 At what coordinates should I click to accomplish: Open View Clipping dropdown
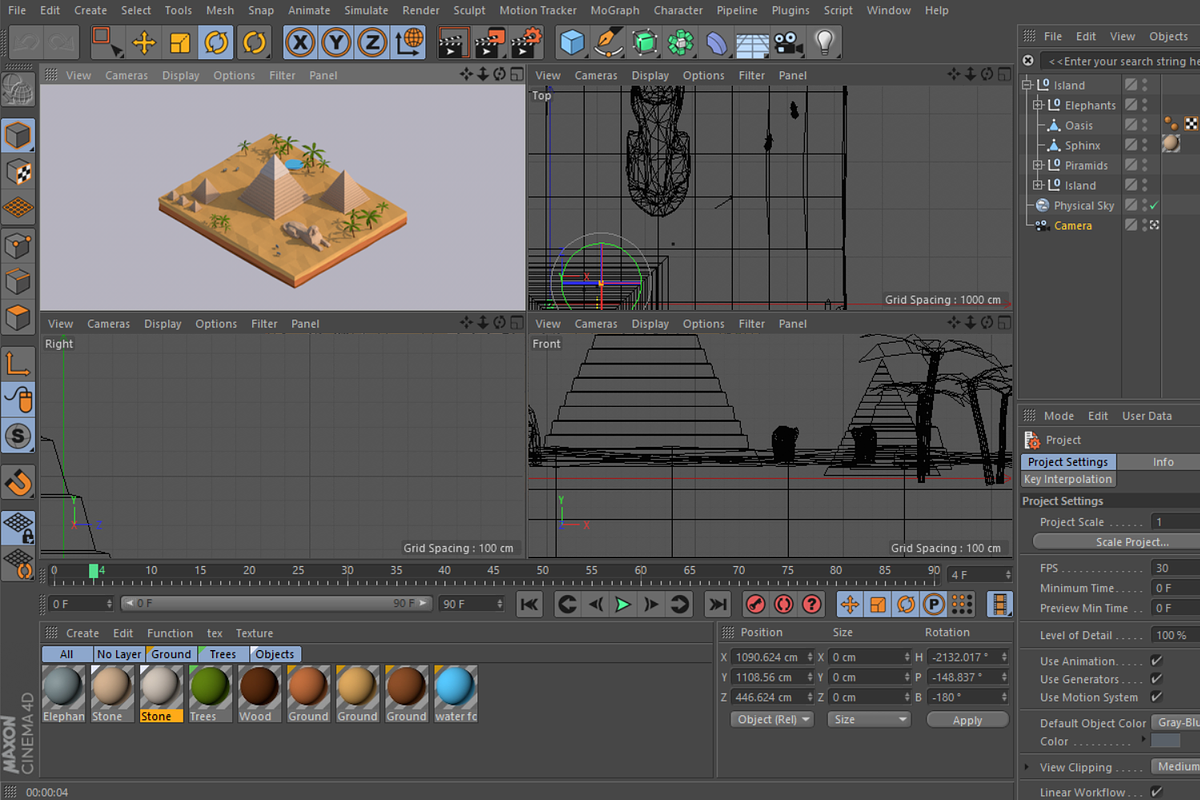(1176, 767)
